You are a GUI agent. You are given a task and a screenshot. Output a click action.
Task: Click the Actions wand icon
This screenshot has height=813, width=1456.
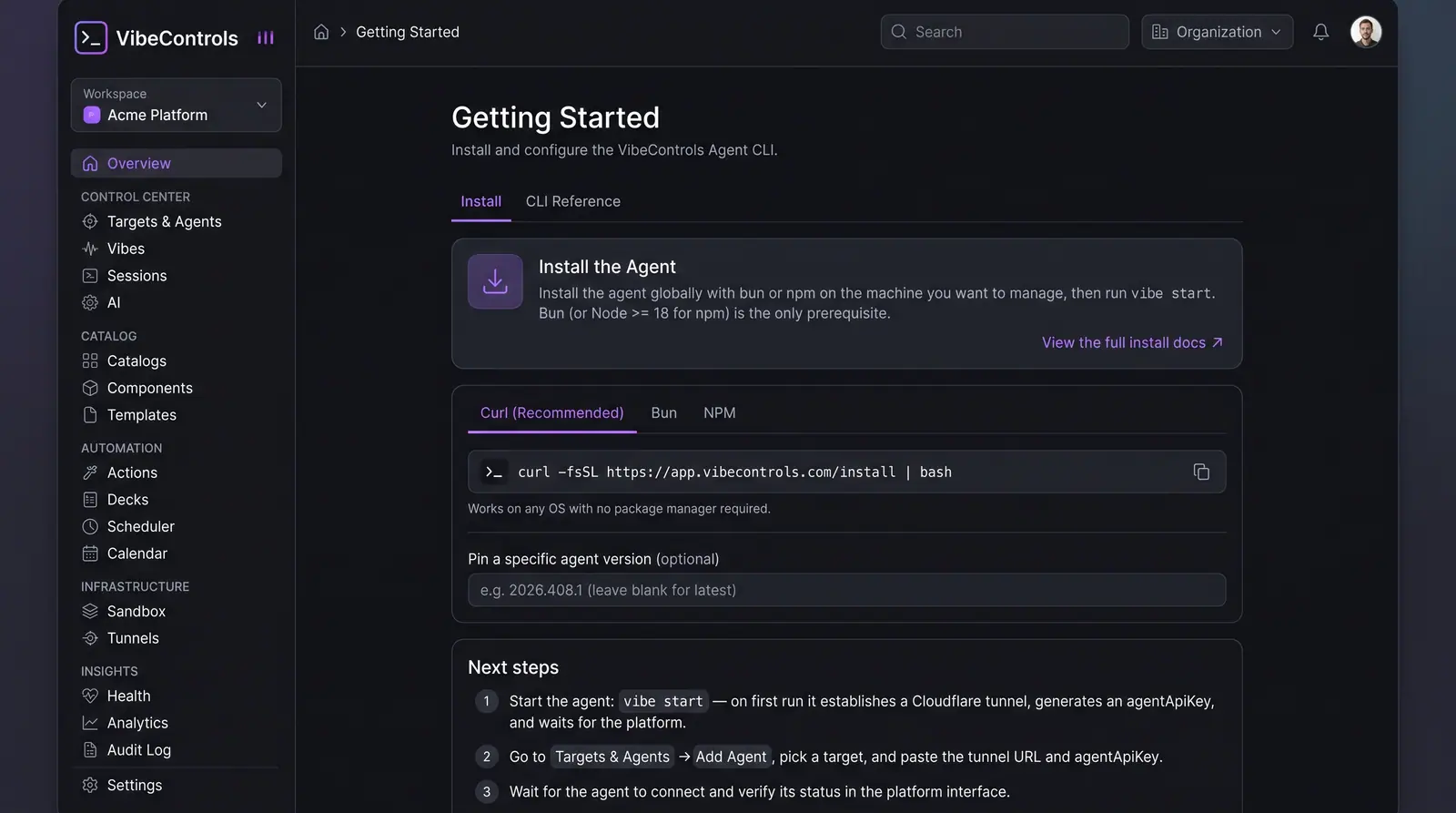point(90,473)
